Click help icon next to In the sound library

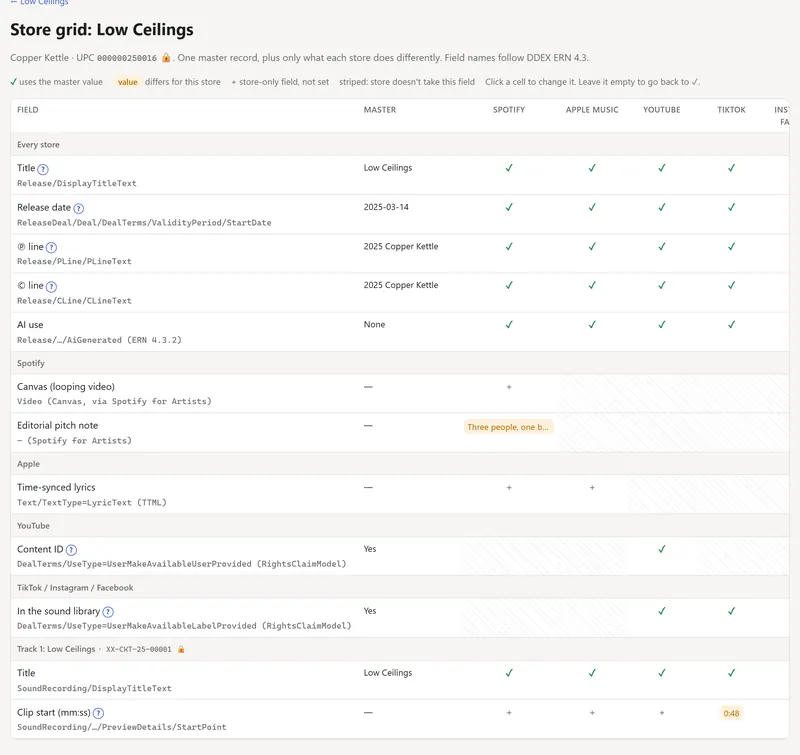coord(108,612)
